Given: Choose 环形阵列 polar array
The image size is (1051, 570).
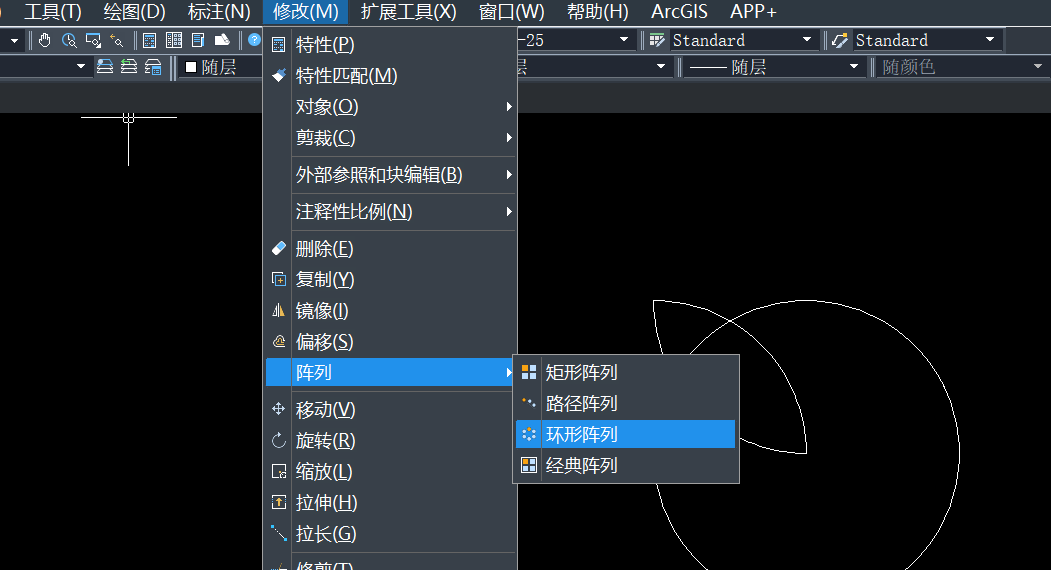Looking at the screenshot, I should 625,435.
